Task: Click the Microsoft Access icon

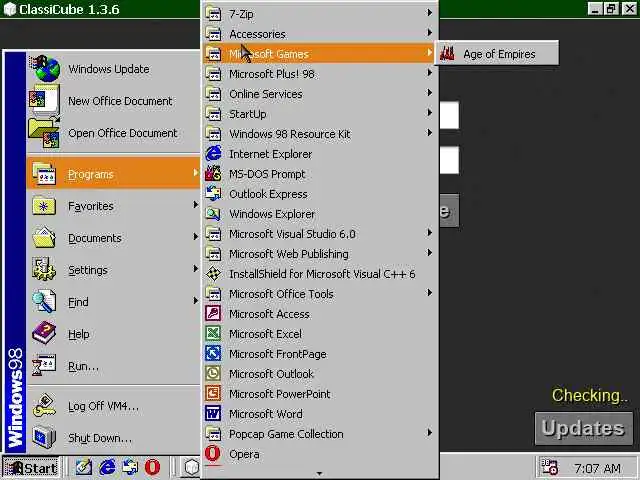Action: coord(213,314)
